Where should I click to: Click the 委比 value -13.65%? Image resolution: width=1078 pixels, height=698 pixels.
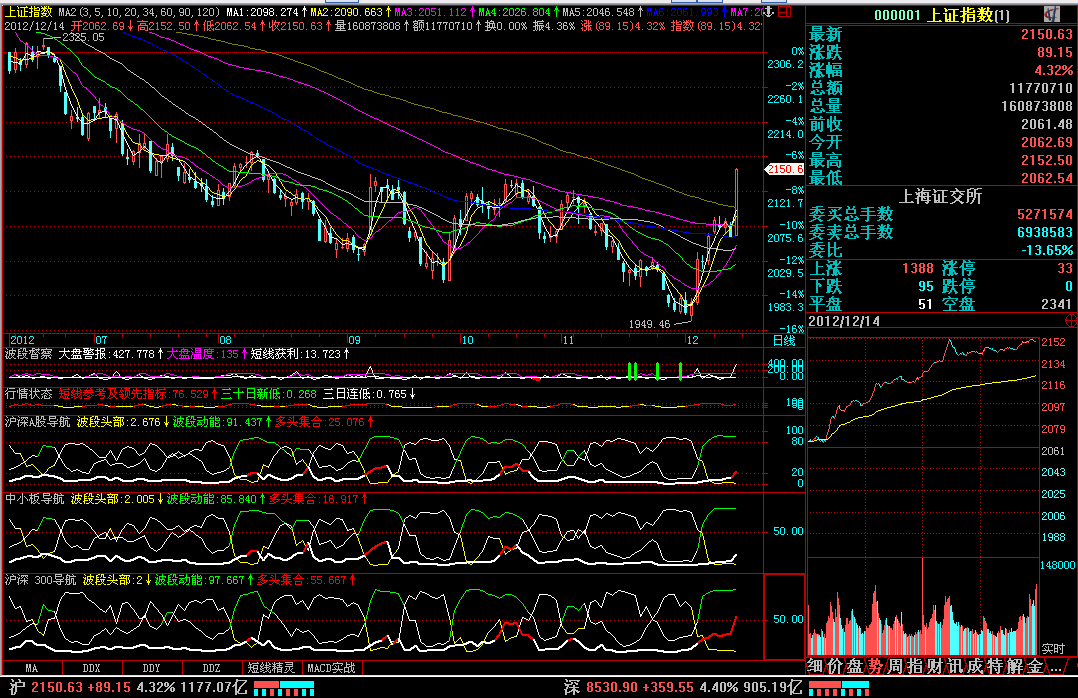1046,250
